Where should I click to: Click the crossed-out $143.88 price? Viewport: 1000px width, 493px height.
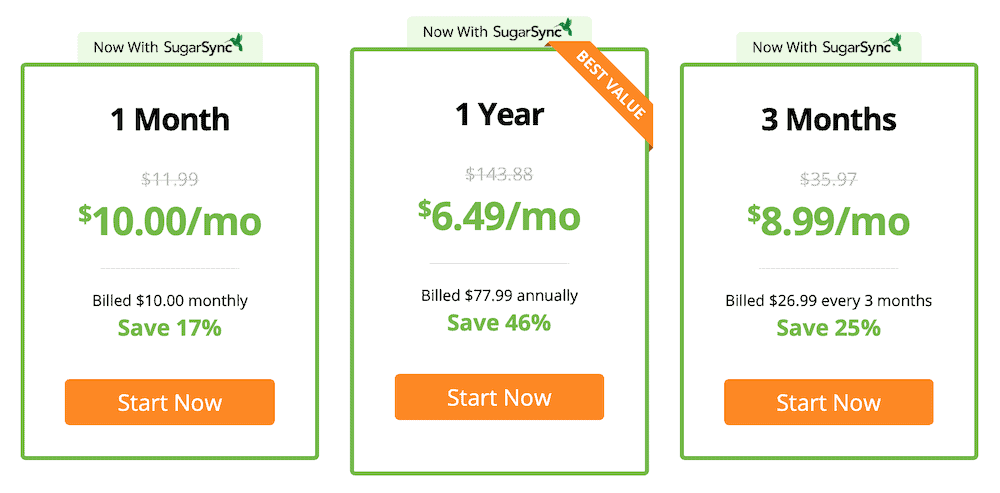[x=499, y=174]
